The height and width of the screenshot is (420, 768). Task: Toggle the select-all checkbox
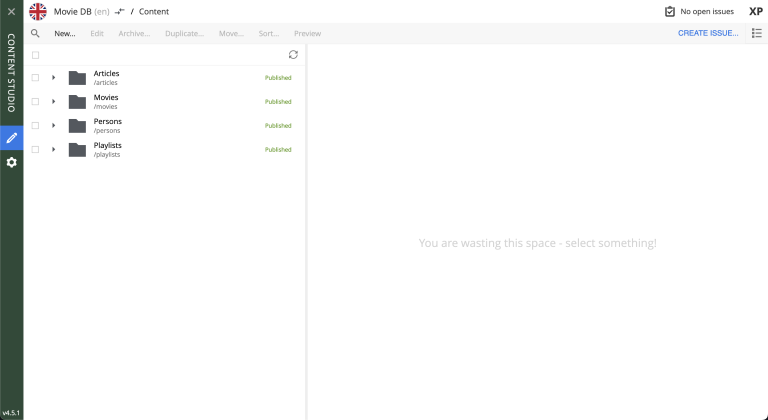(35, 55)
